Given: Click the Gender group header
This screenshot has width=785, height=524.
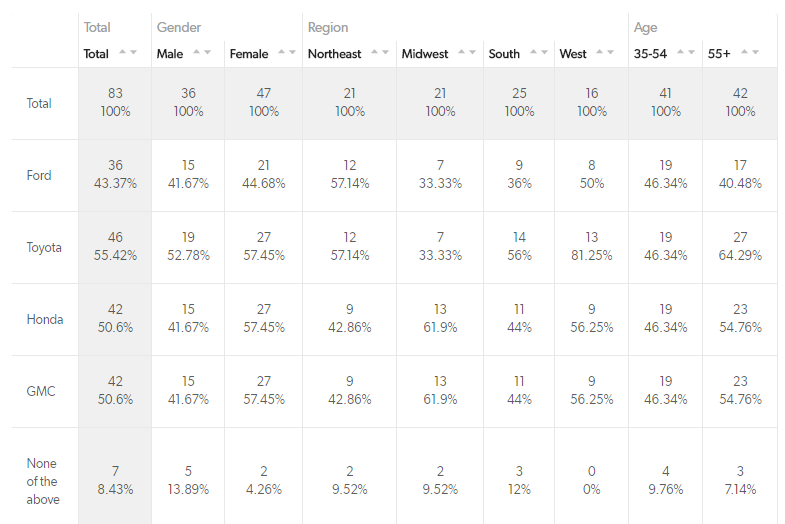Looking at the screenshot, I should click(x=177, y=27).
